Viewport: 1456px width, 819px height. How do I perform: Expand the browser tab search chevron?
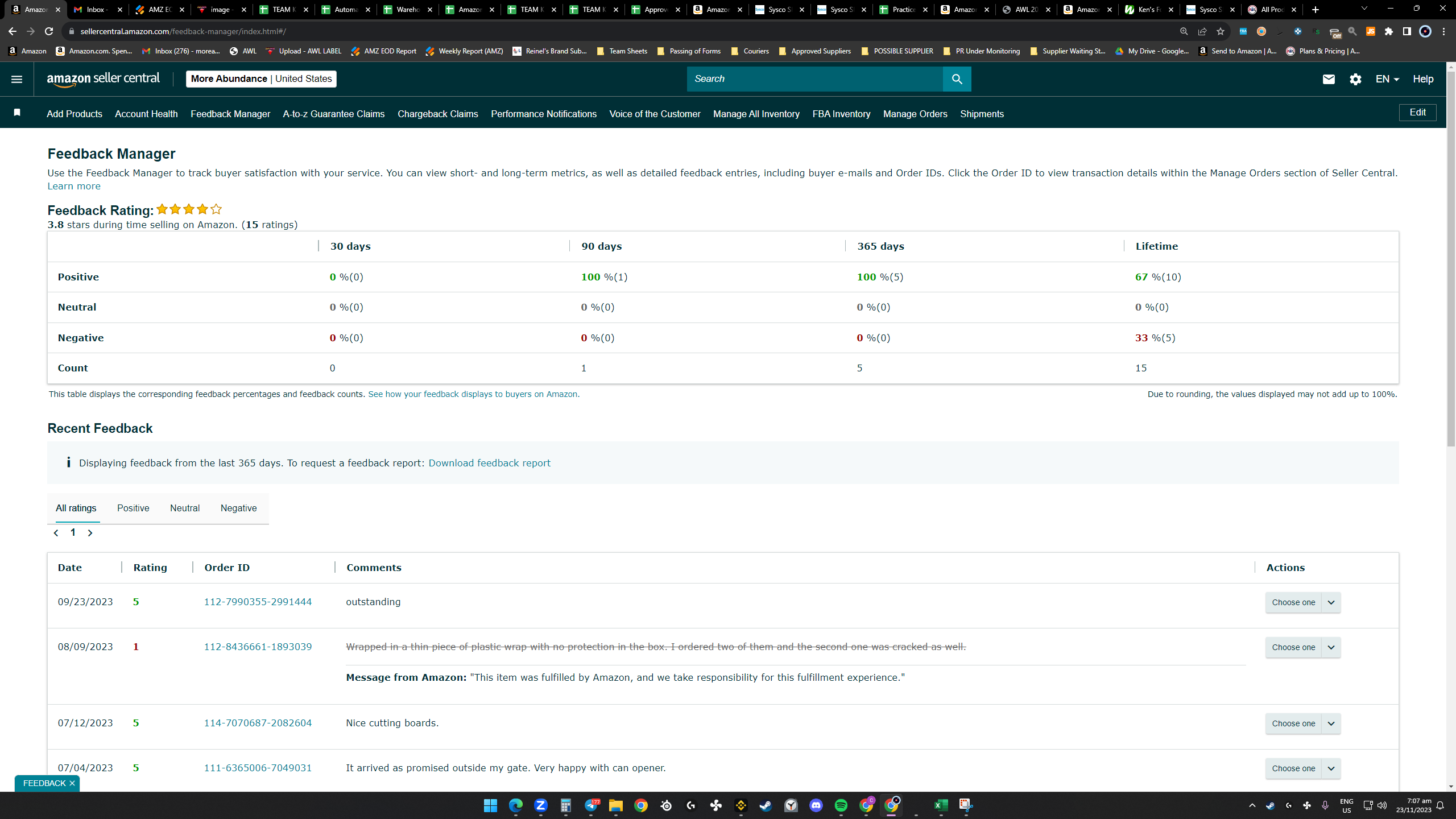(x=1364, y=9)
